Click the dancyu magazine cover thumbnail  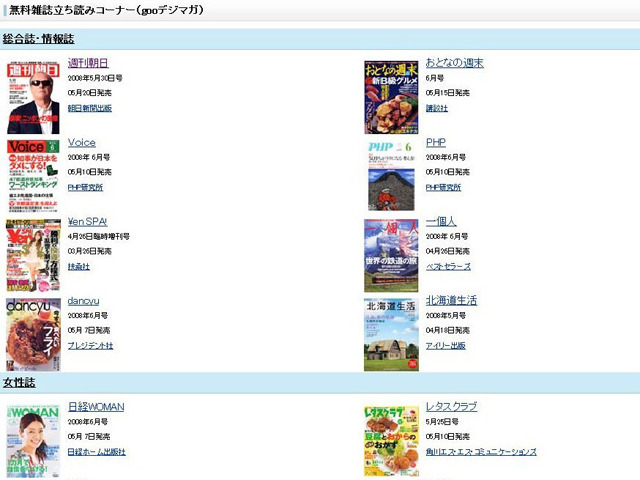pyautogui.click(x=33, y=334)
